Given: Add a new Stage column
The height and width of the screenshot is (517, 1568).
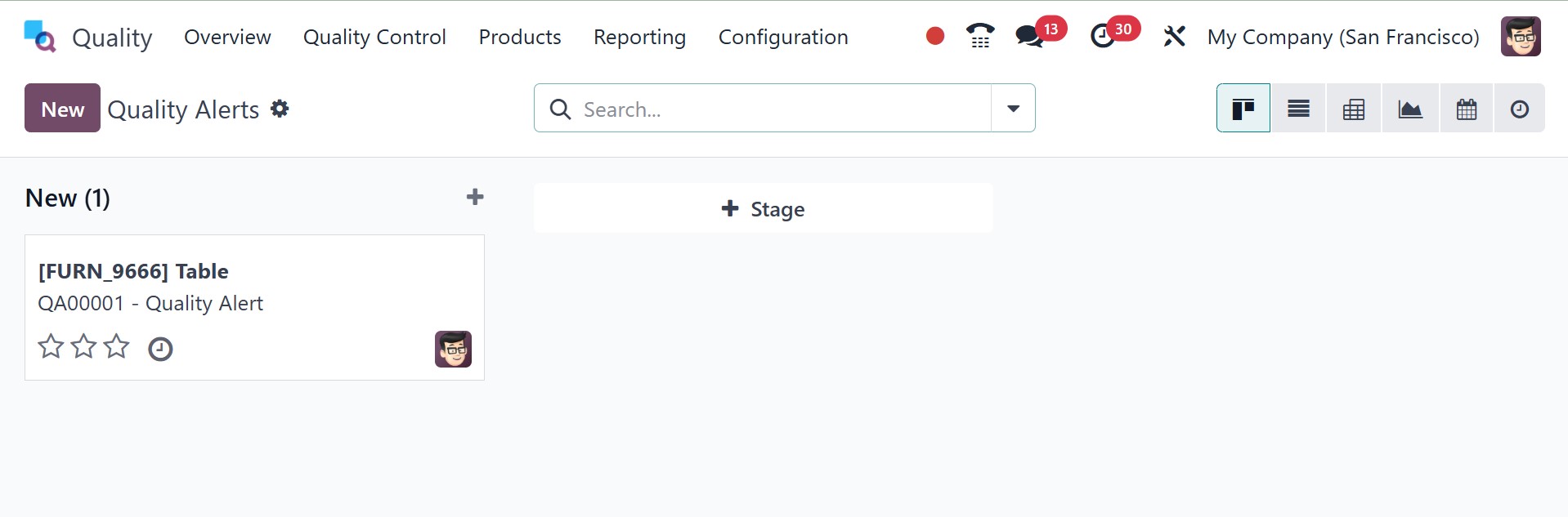Looking at the screenshot, I should [x=763, y=209].
